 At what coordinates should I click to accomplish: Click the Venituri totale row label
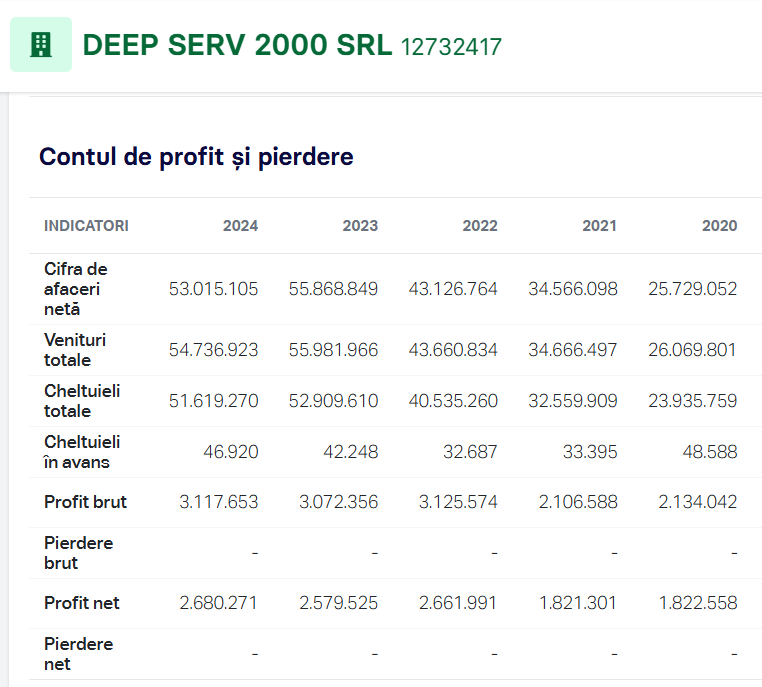pyautogui.click(x=75, y=350)
